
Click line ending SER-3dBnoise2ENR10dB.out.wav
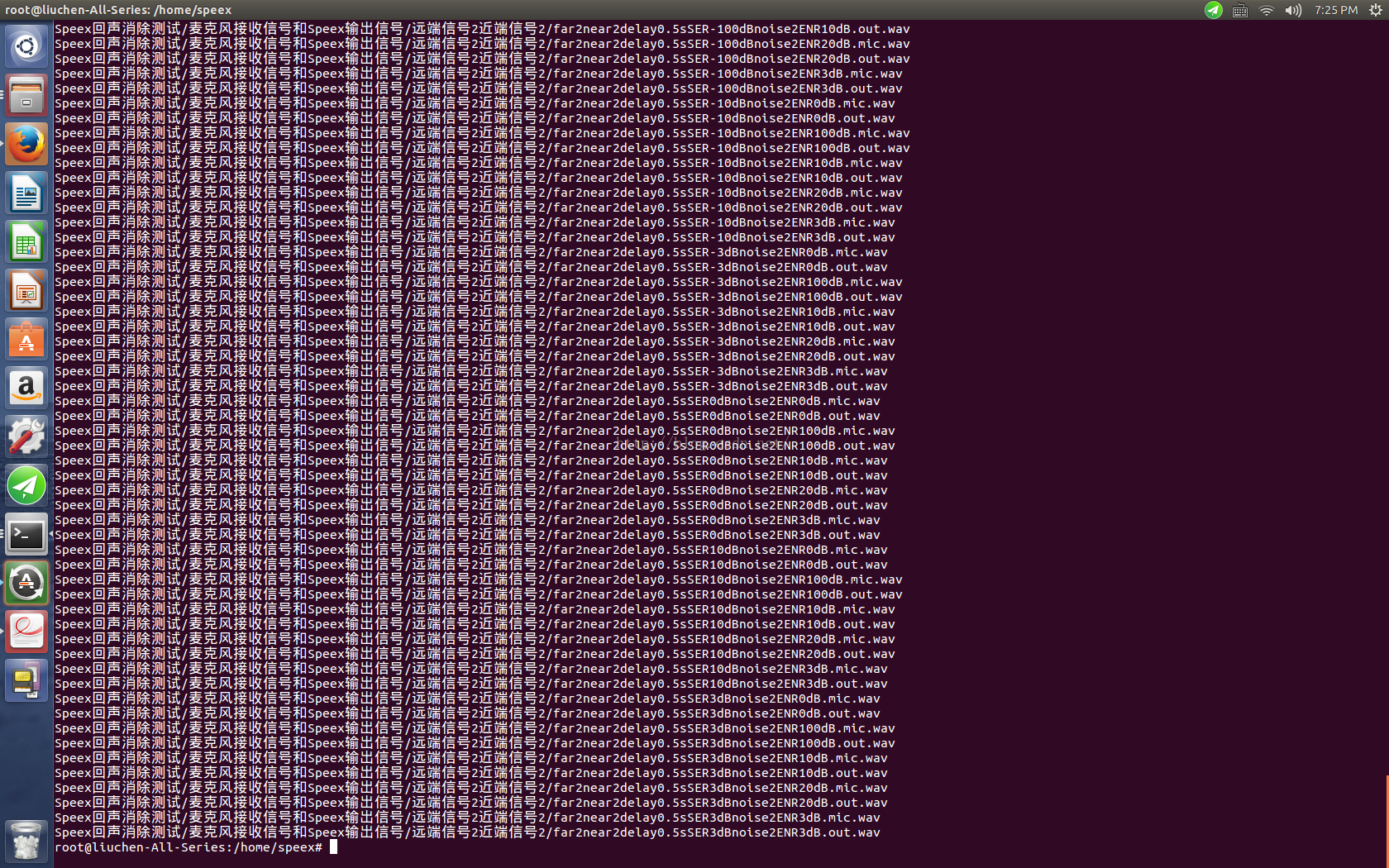(475, 327)
